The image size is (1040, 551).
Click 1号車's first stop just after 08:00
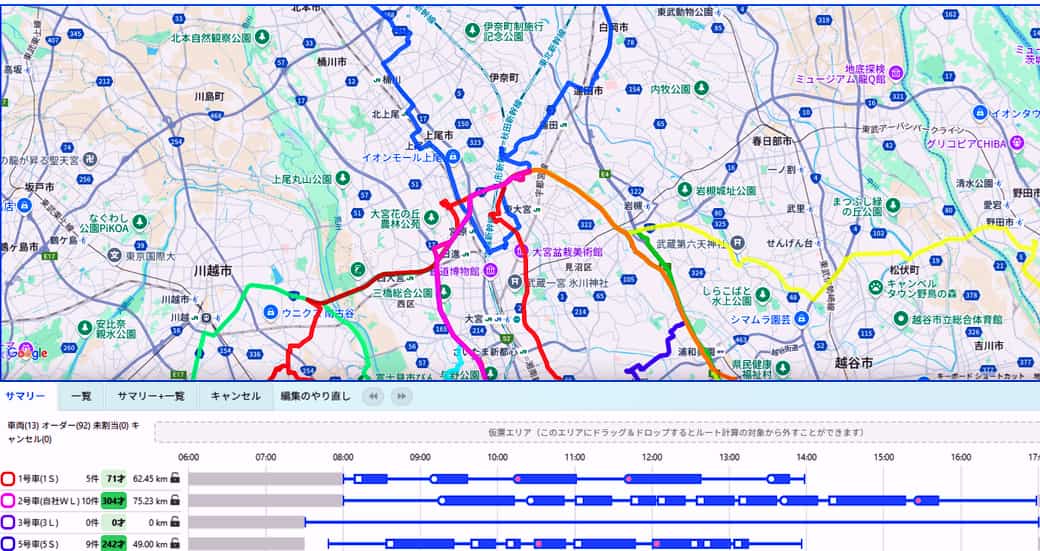(358, 479)
